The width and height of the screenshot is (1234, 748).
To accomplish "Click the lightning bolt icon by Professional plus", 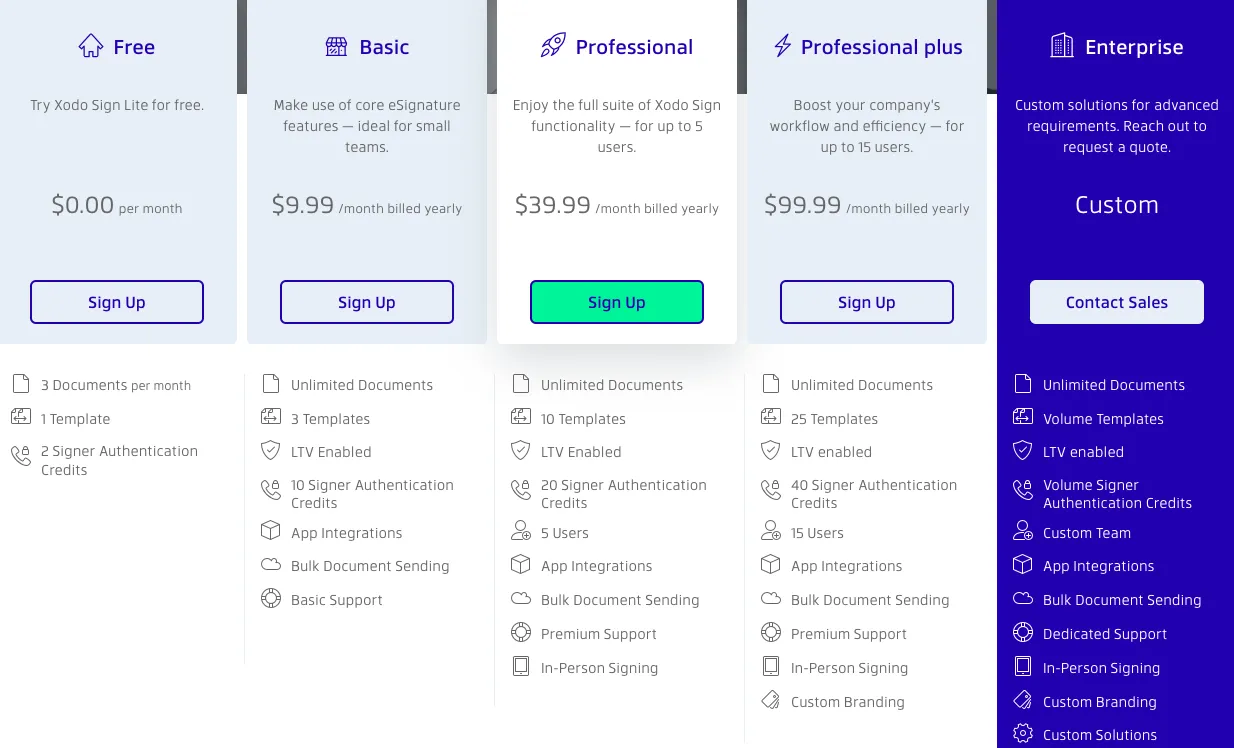I will (x=780, y=45).
